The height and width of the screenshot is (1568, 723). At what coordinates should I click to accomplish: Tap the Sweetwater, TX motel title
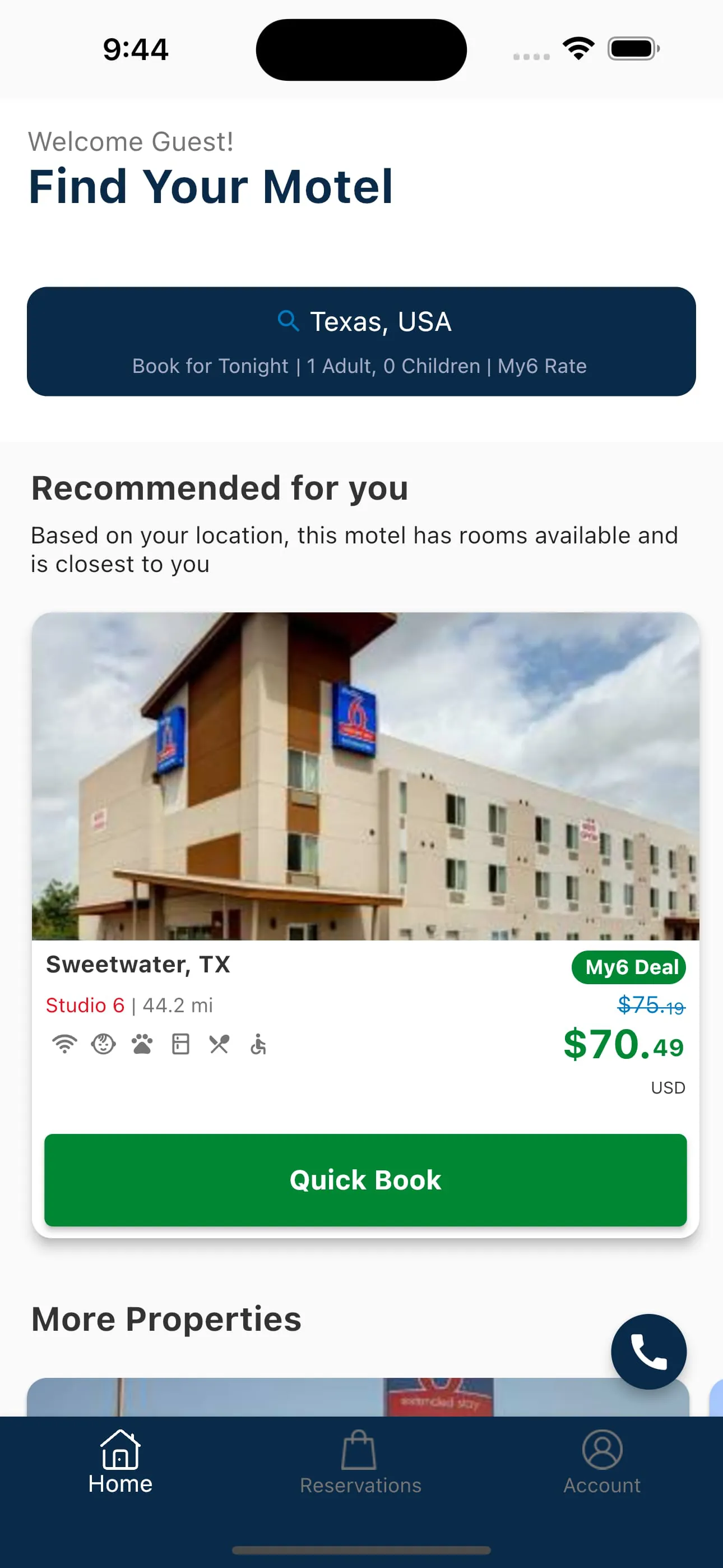(138, 964)
